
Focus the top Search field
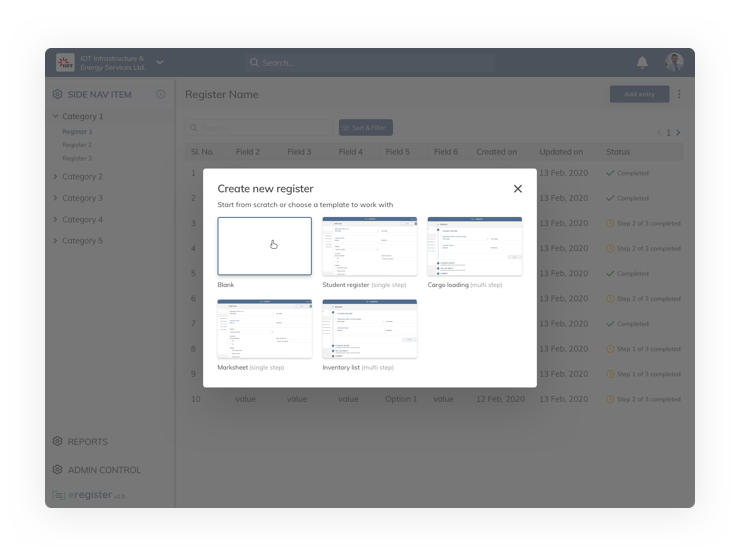(x=370, y=63)
